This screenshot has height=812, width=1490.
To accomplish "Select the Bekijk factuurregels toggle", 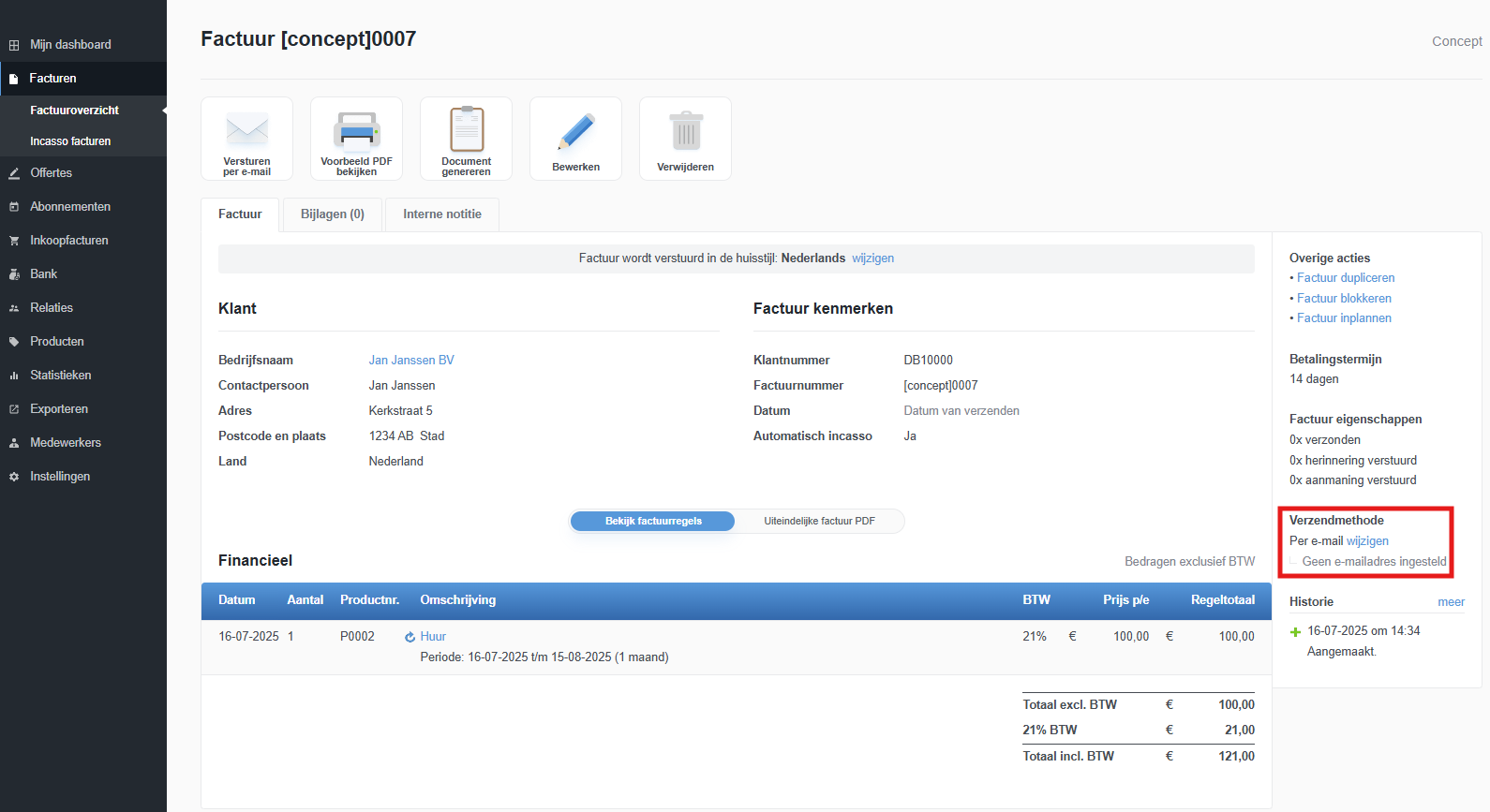I will click(x=653, y=522).
